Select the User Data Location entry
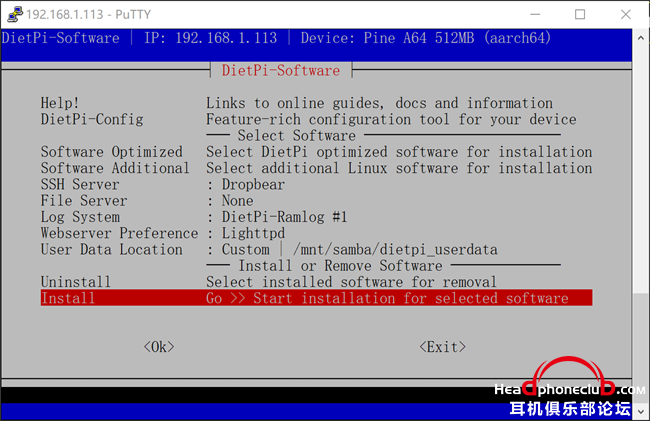Viewport: 650px width, 421px height. (316, 249)
